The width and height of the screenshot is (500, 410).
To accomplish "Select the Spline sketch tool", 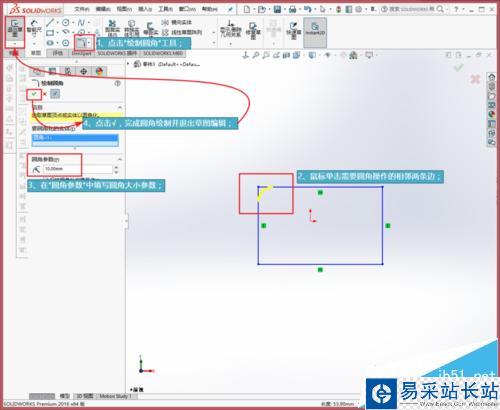I will pyautogui.click(x=81, y=23).
